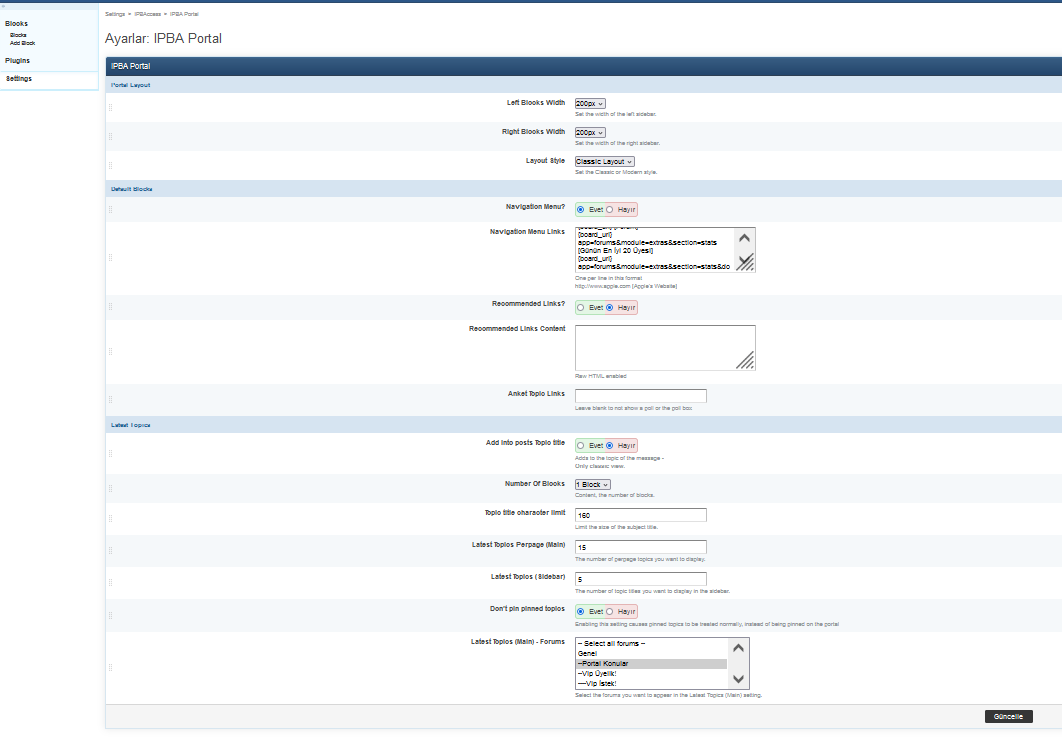
Task: Click the 'Latest Topics' section header
Action: pos(131,425)
